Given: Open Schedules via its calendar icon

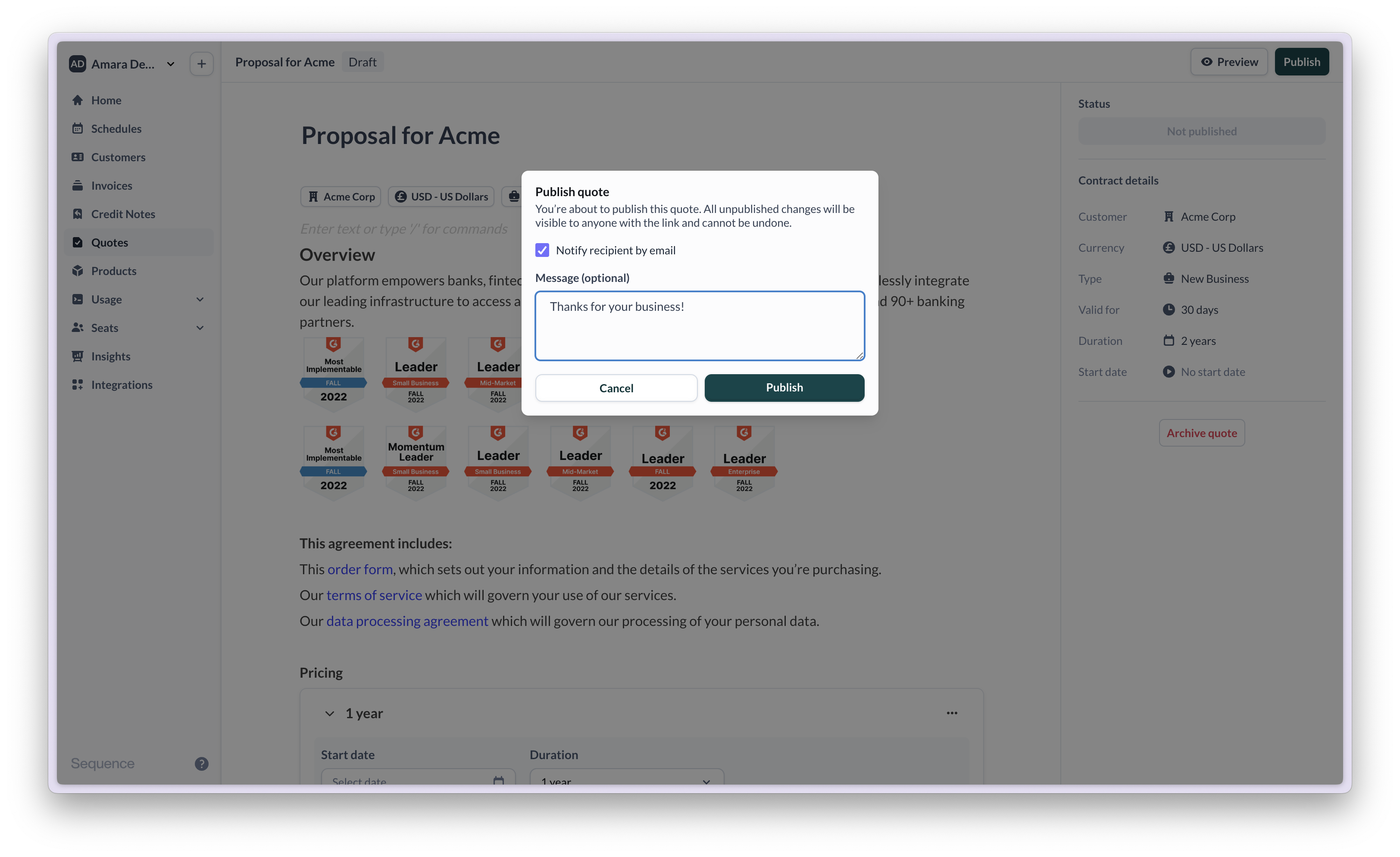Looking at the screenshot, I should click(x=78, y=128).
